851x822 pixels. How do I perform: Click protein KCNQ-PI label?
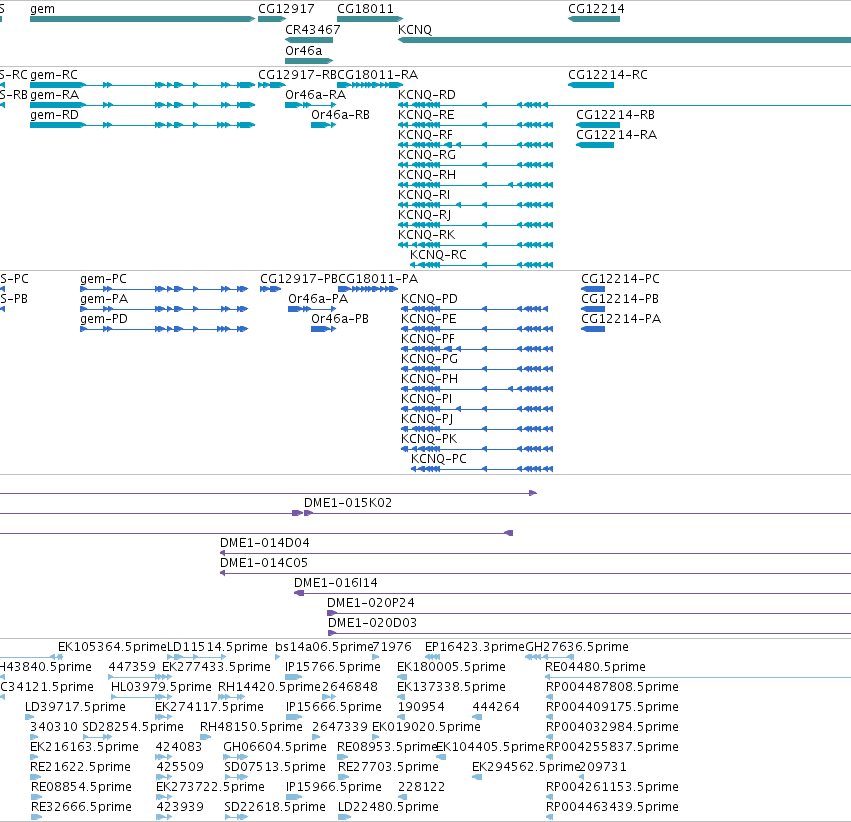click(x=426, y=399)
